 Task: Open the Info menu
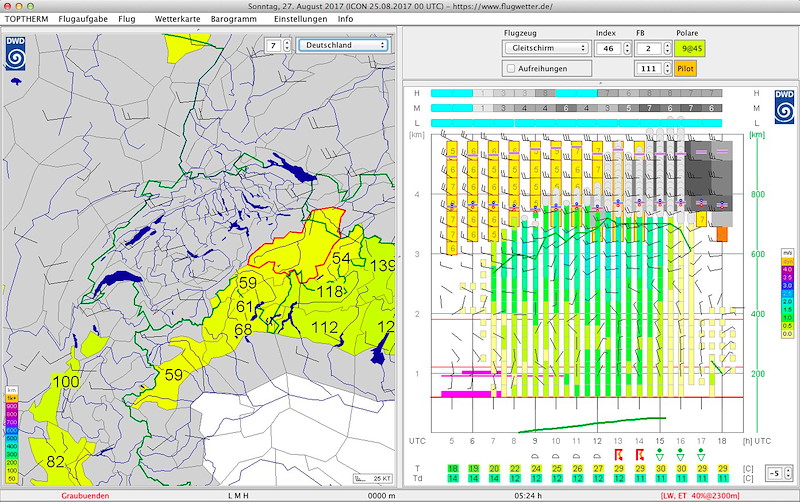click(x=345, y=19)
